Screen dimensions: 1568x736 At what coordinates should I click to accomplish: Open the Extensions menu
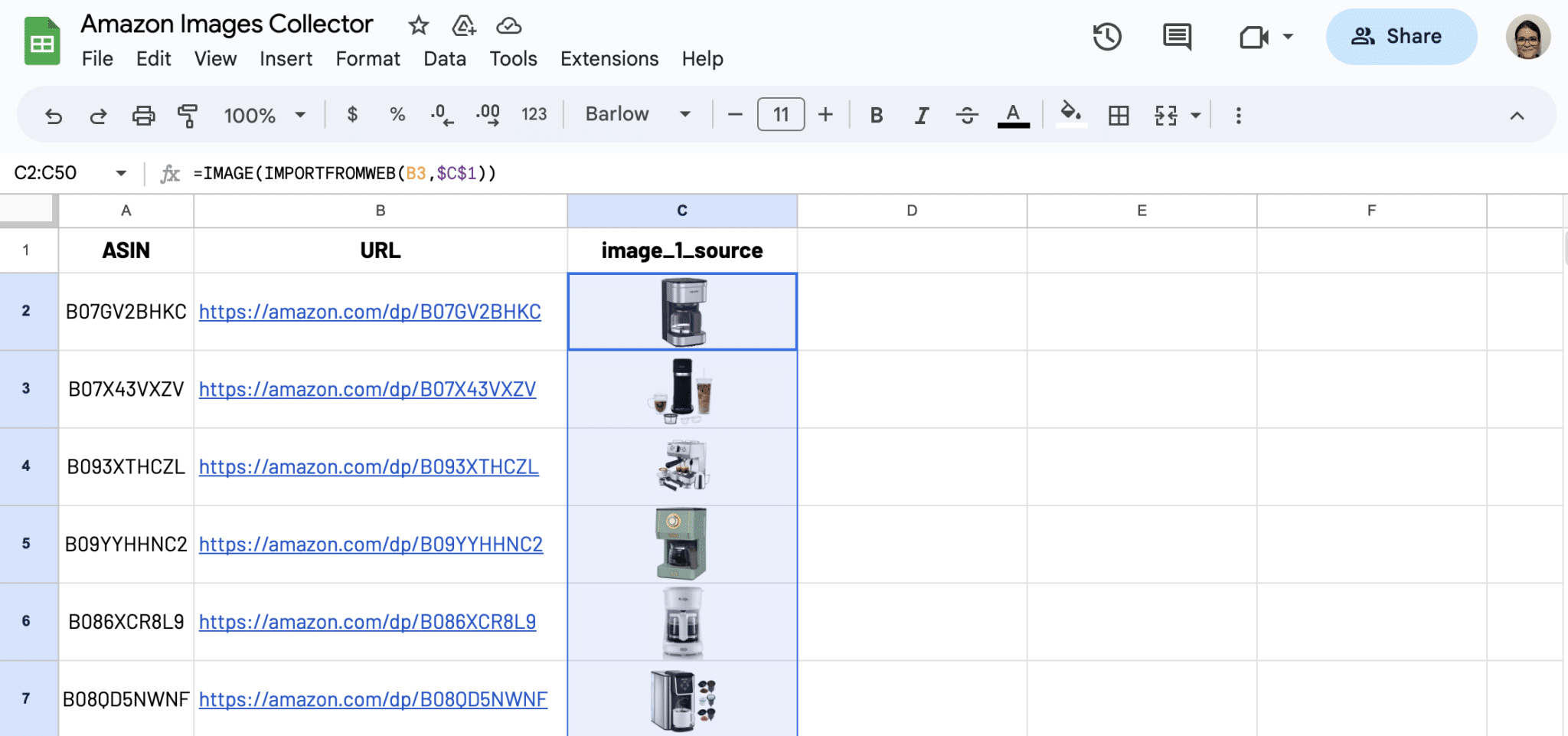click(x=609, y=58)
